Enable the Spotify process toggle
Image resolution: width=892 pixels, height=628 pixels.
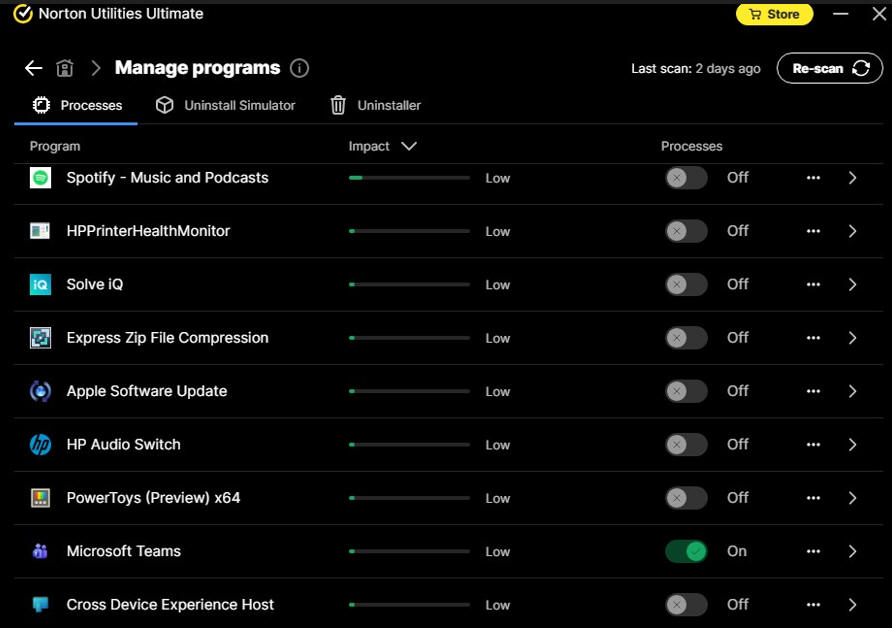click(x=686, y=178)
